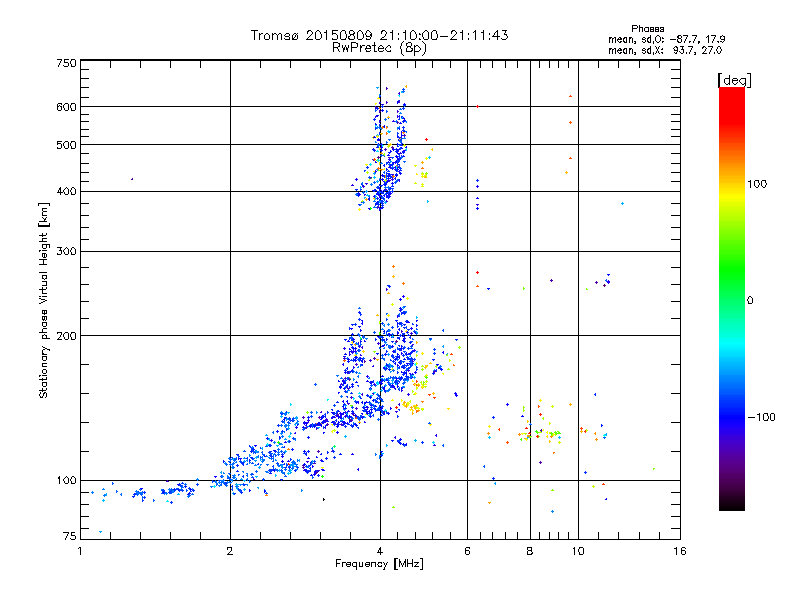This screenshot has height=600, width=800.
Task: Click the y-axis label '500'
Action: [66, 145]
